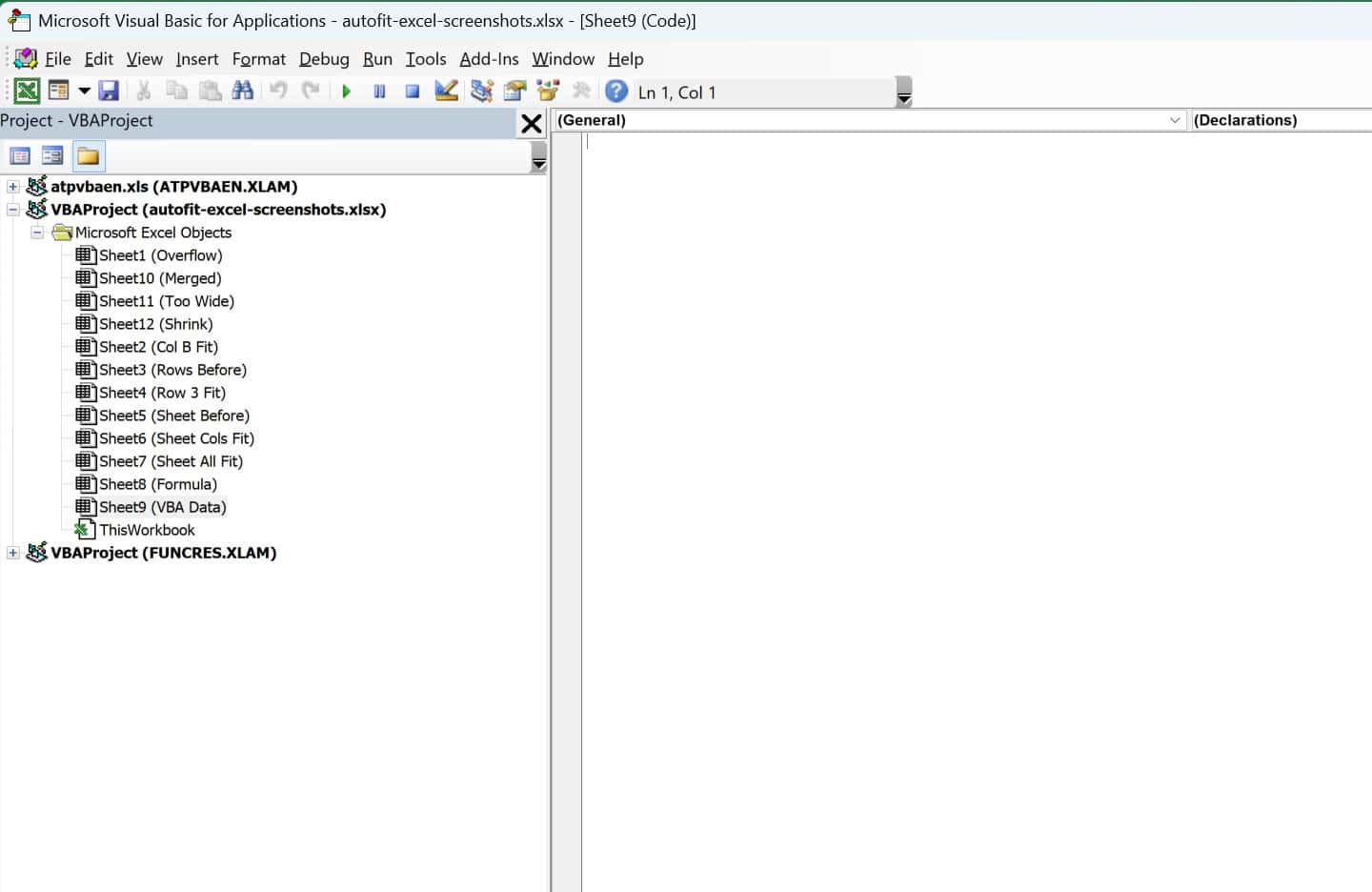This screenshot has height=892, width=1372.
Task: Open the Run menu
Action: (x=377, y=59)
